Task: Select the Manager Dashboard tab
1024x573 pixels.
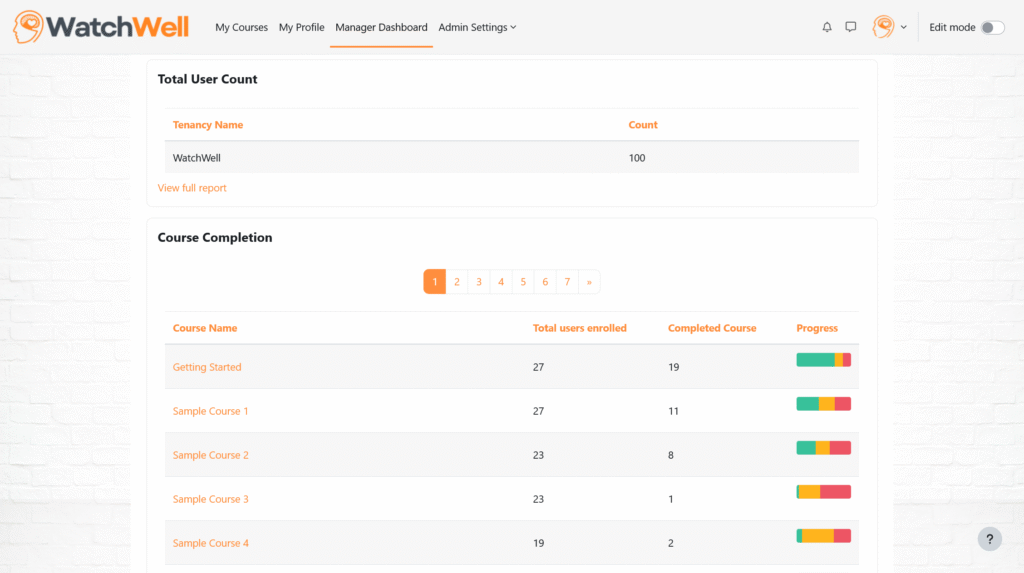Action: pos(381,27)
